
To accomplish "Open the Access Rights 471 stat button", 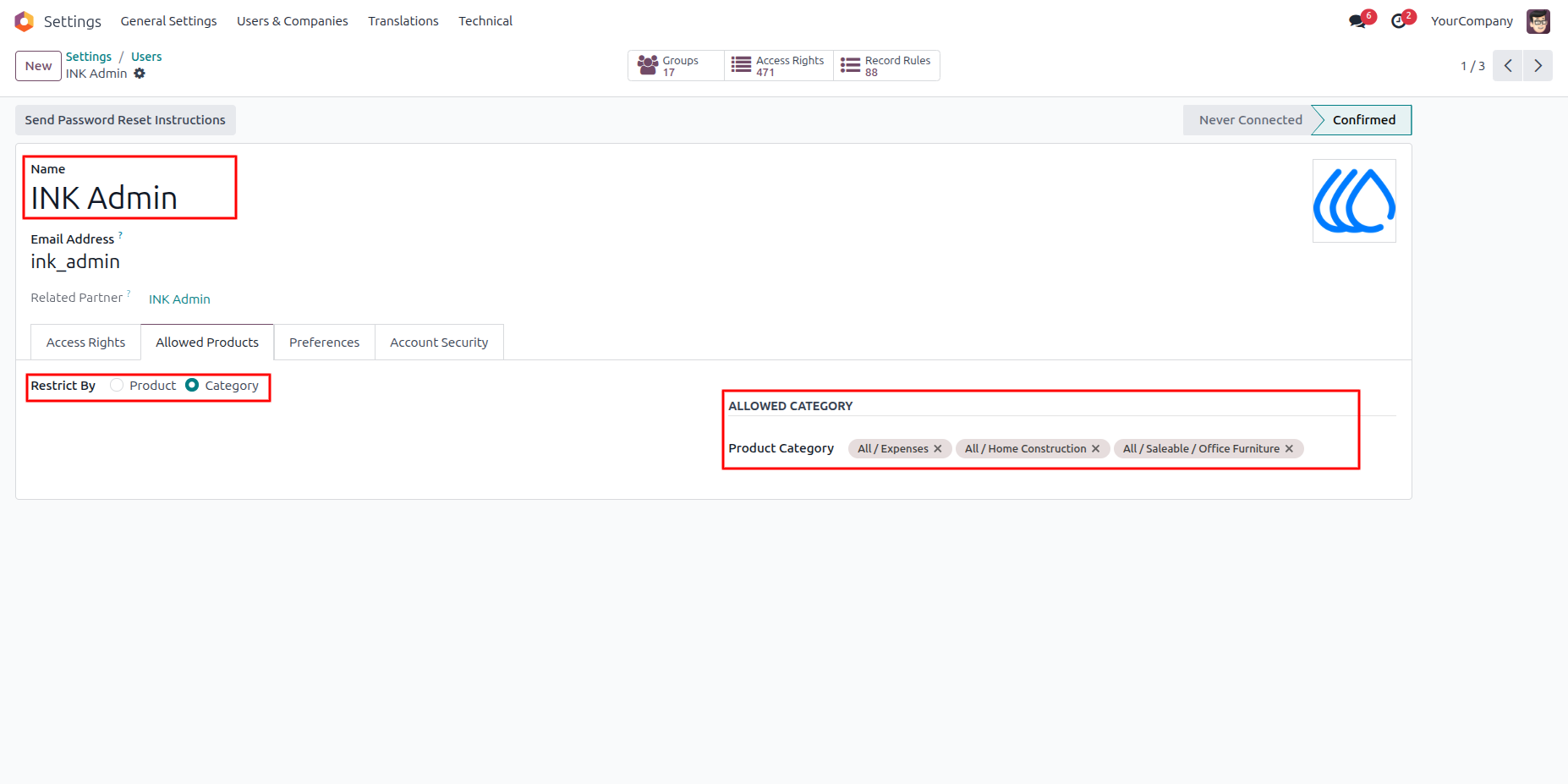I will 779,66.
